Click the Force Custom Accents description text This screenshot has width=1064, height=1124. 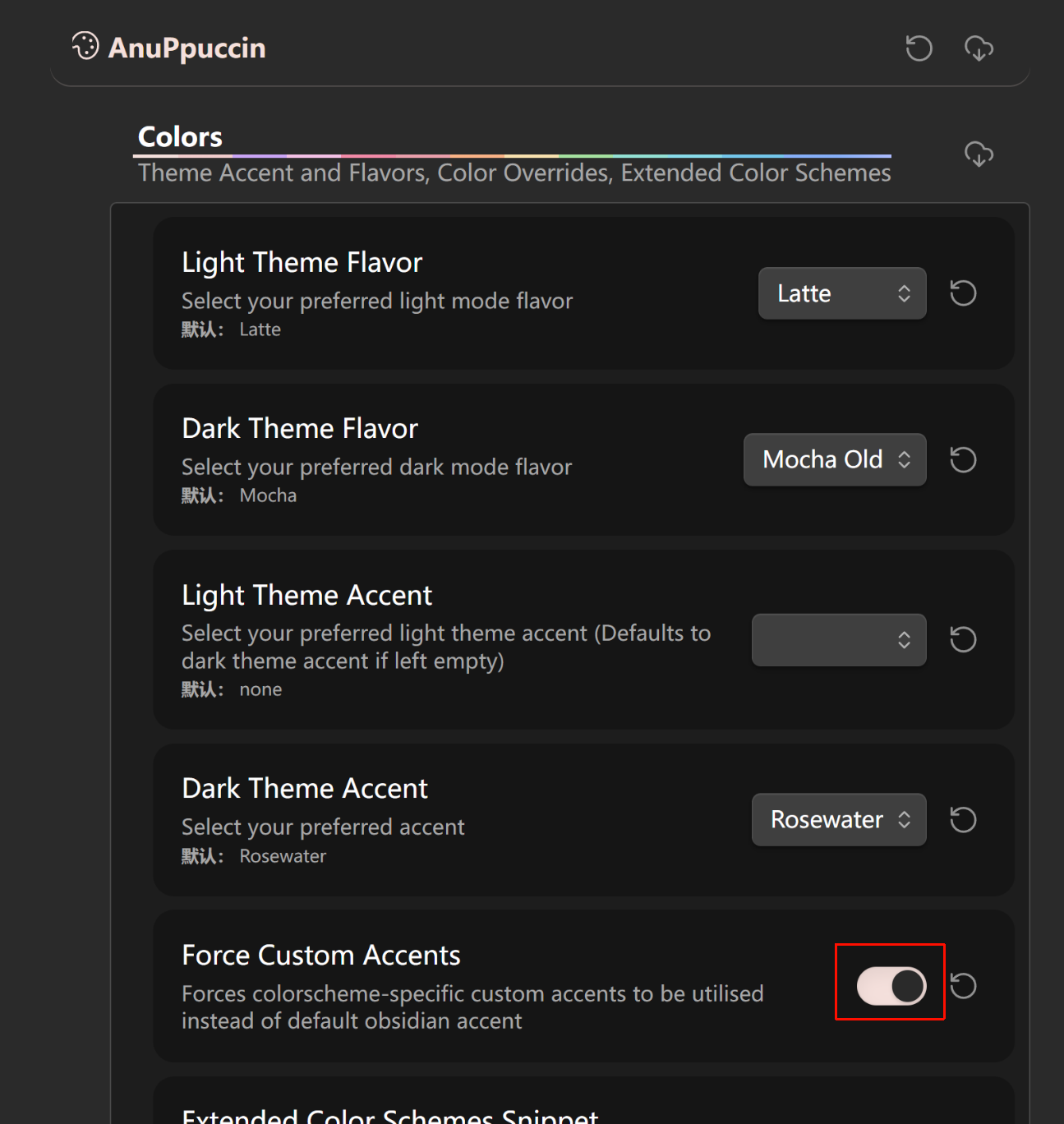point(472,1007)
